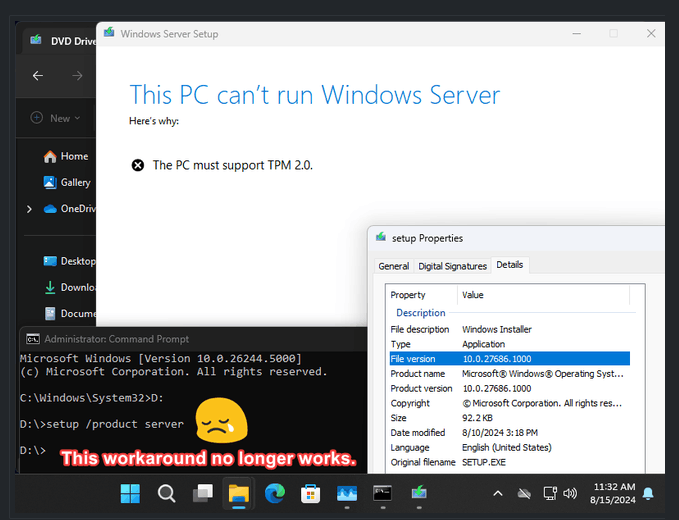Click the volume speaker icon in tray
This screenshot has width=679, height=520.
coord(571,493)
